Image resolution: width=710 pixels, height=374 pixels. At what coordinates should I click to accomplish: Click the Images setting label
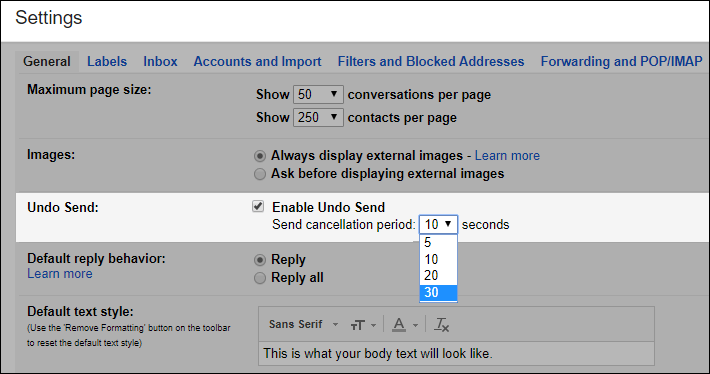51,155
